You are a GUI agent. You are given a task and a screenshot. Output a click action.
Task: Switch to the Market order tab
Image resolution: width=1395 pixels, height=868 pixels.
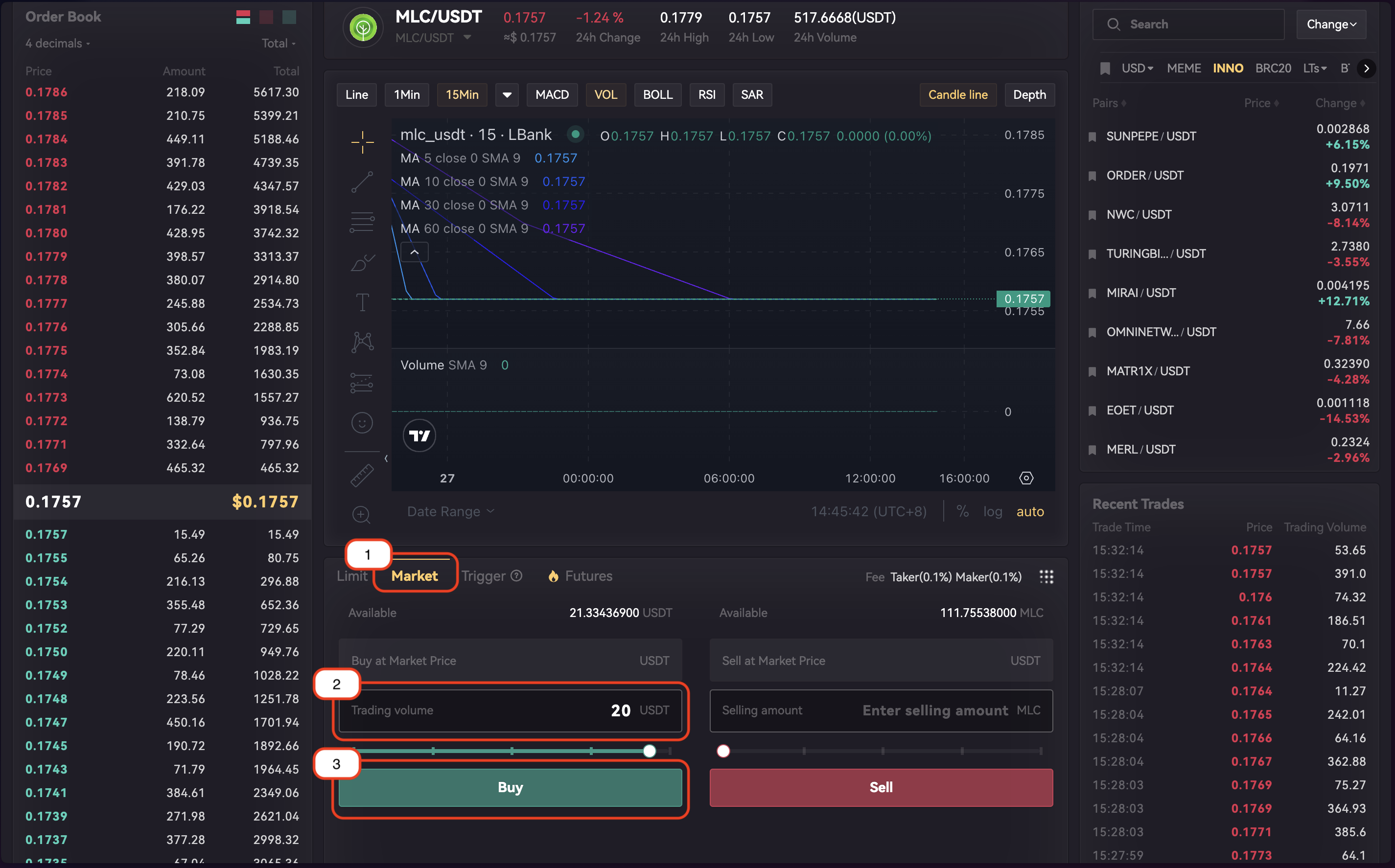point(415,576)
